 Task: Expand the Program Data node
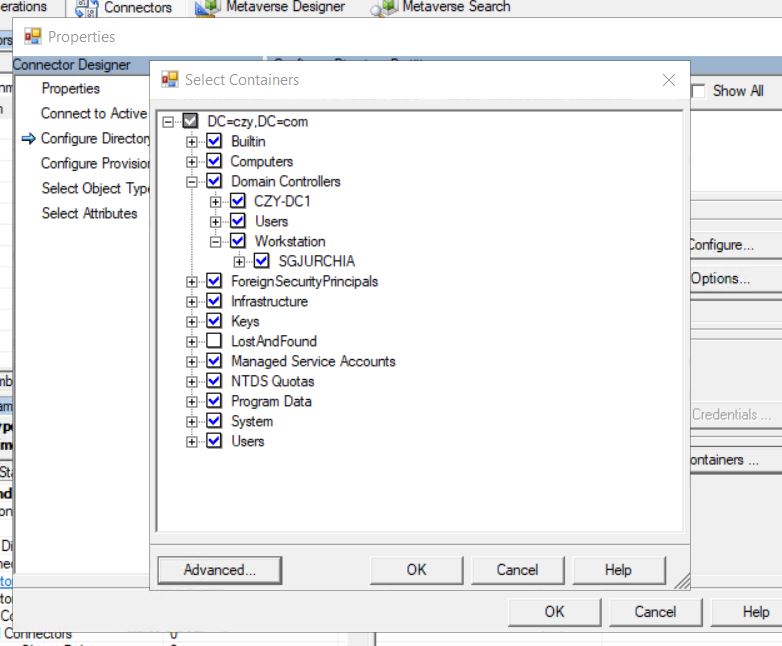(x=192, y=402)
